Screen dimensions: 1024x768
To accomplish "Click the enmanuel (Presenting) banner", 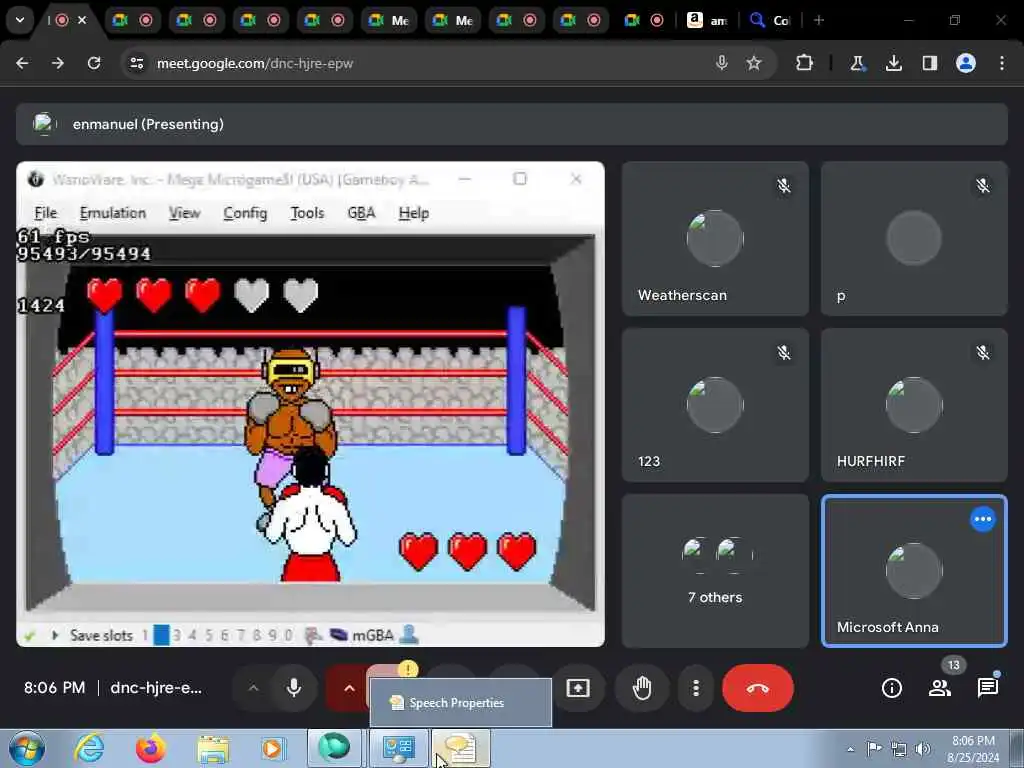I will [512, 124].
